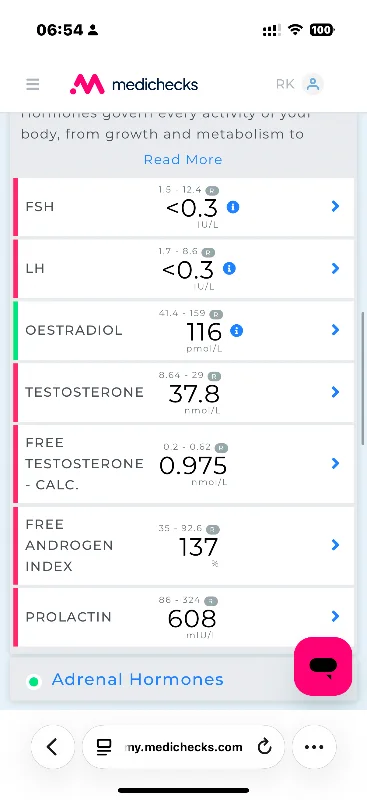Tap the page reader icon in the address bar
This screenshot has width=367, height=800.
(x=104, y=747)
